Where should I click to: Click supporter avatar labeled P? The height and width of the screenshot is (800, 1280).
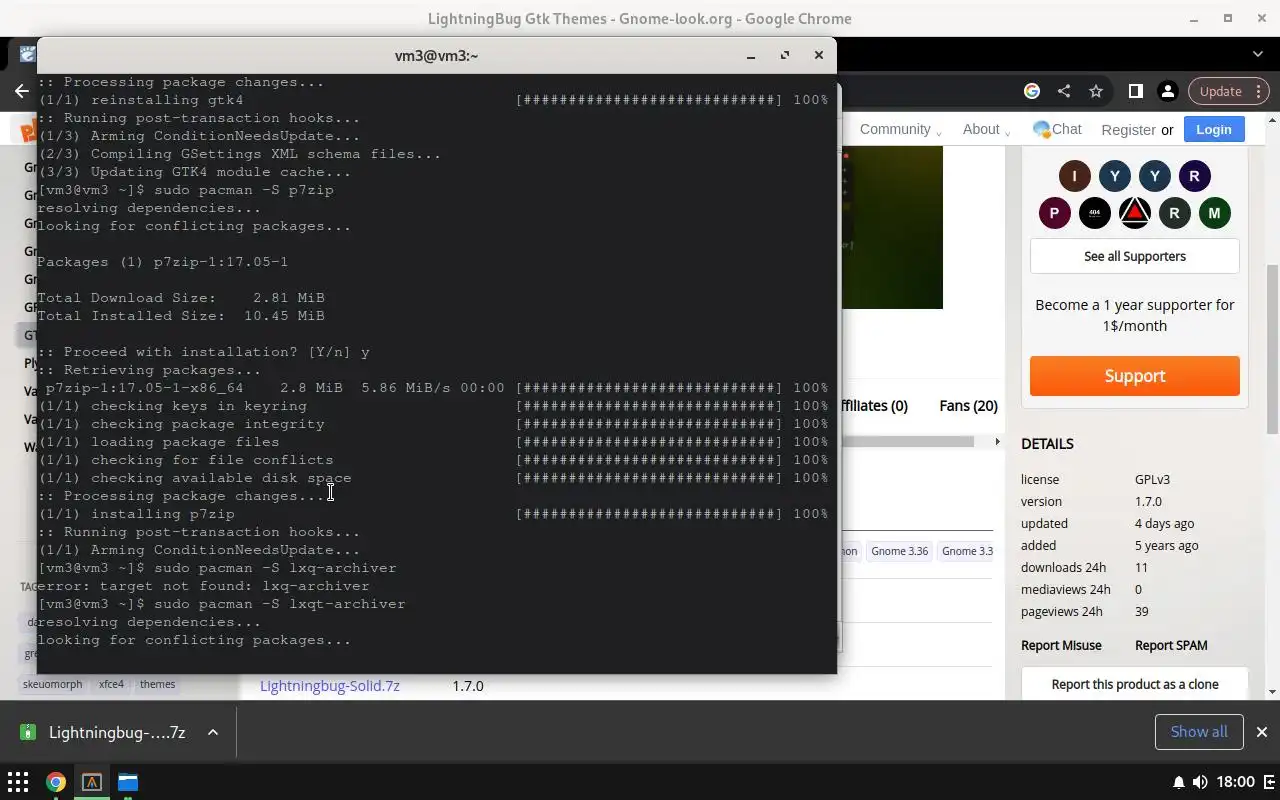(x=1054, y=213)
